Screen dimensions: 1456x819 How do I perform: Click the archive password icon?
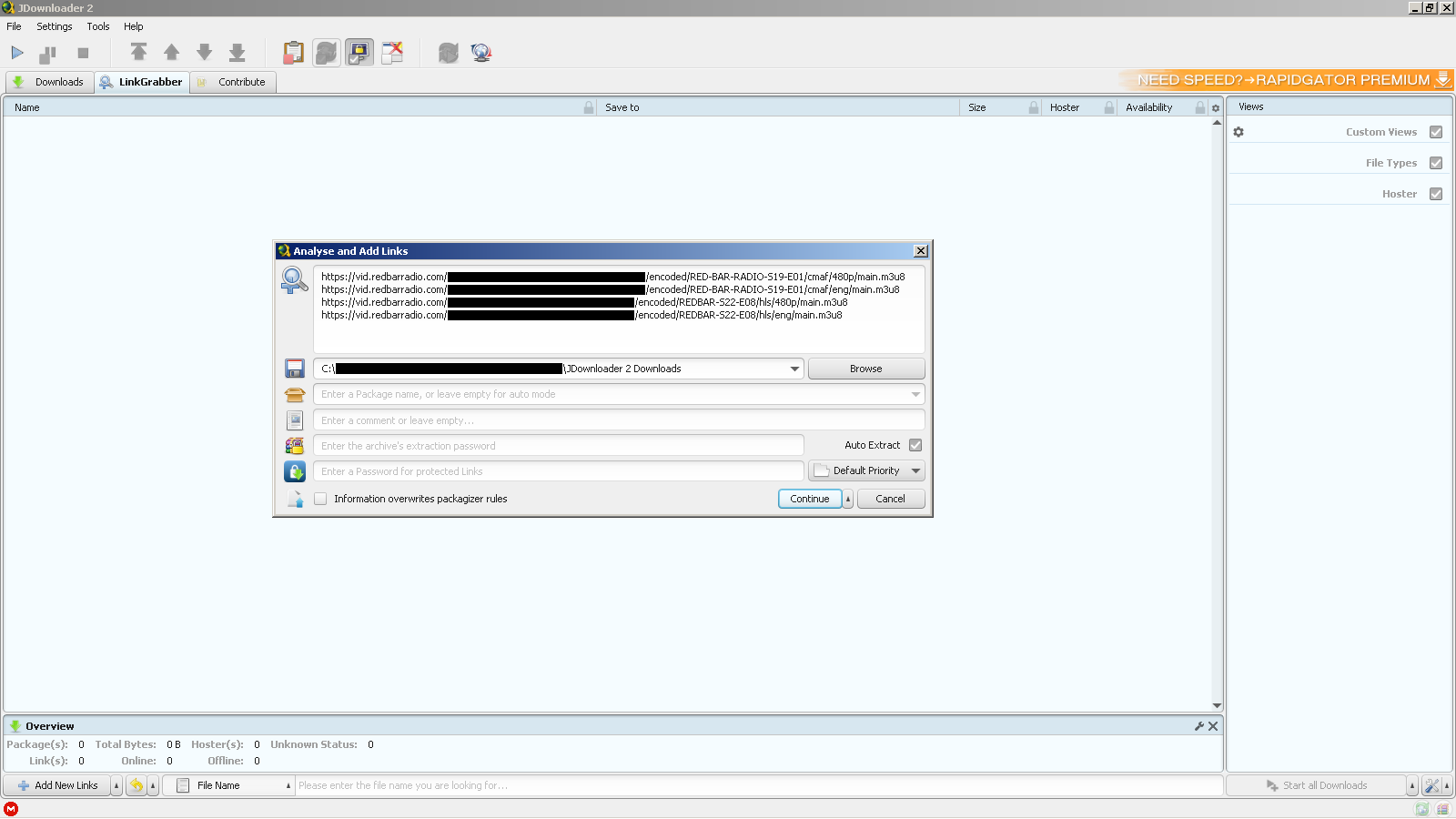tap(295, 446)
